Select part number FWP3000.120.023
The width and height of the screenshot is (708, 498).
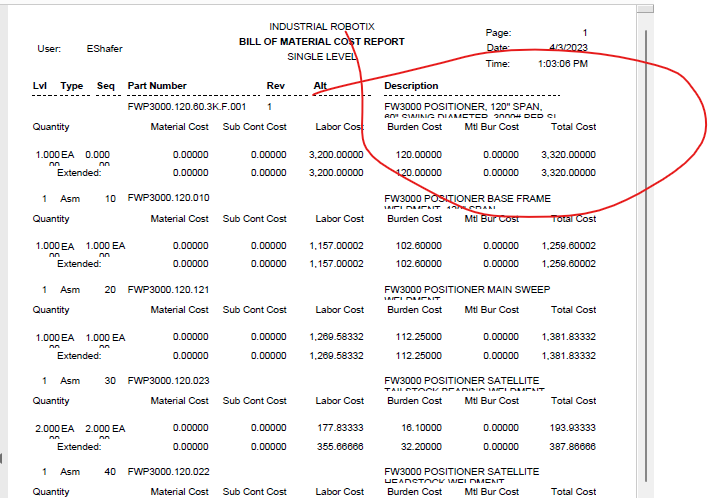coord(168,381)
